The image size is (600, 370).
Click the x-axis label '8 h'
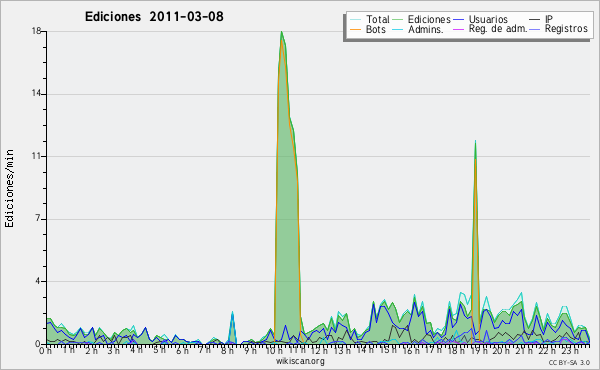[x=227, y=351]
